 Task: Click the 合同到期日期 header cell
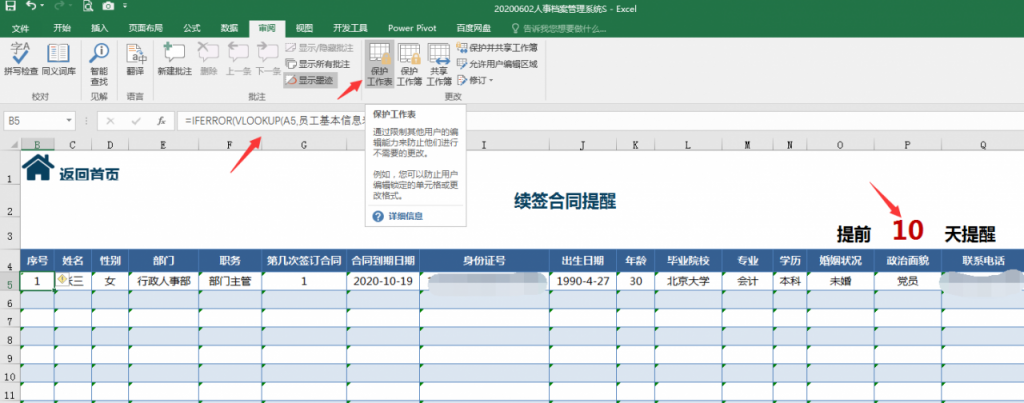[x=383, y=261]
